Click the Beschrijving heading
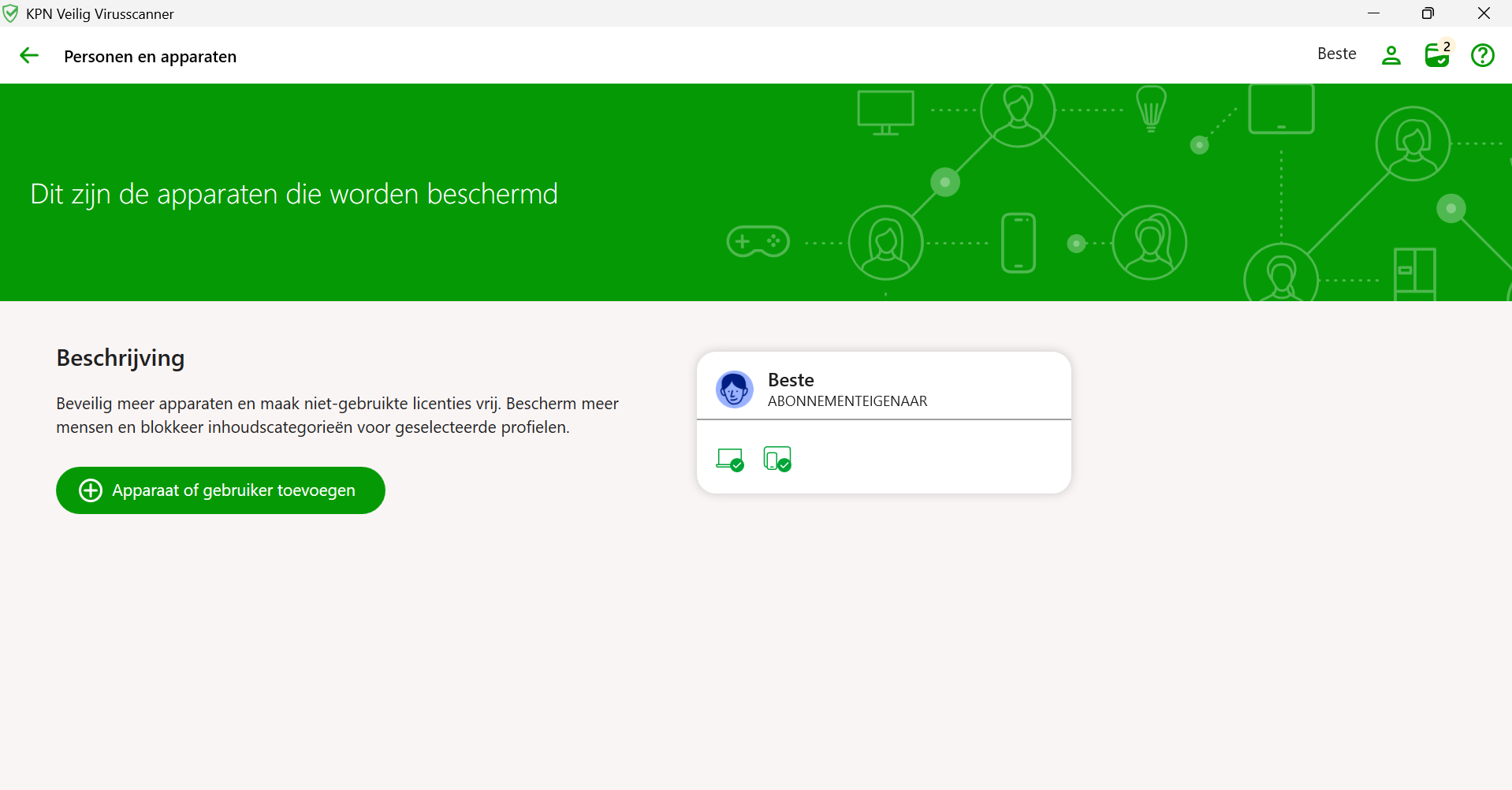Image resolution: width=1512 pixels, height=790 pixels. (x=121, y=358)
